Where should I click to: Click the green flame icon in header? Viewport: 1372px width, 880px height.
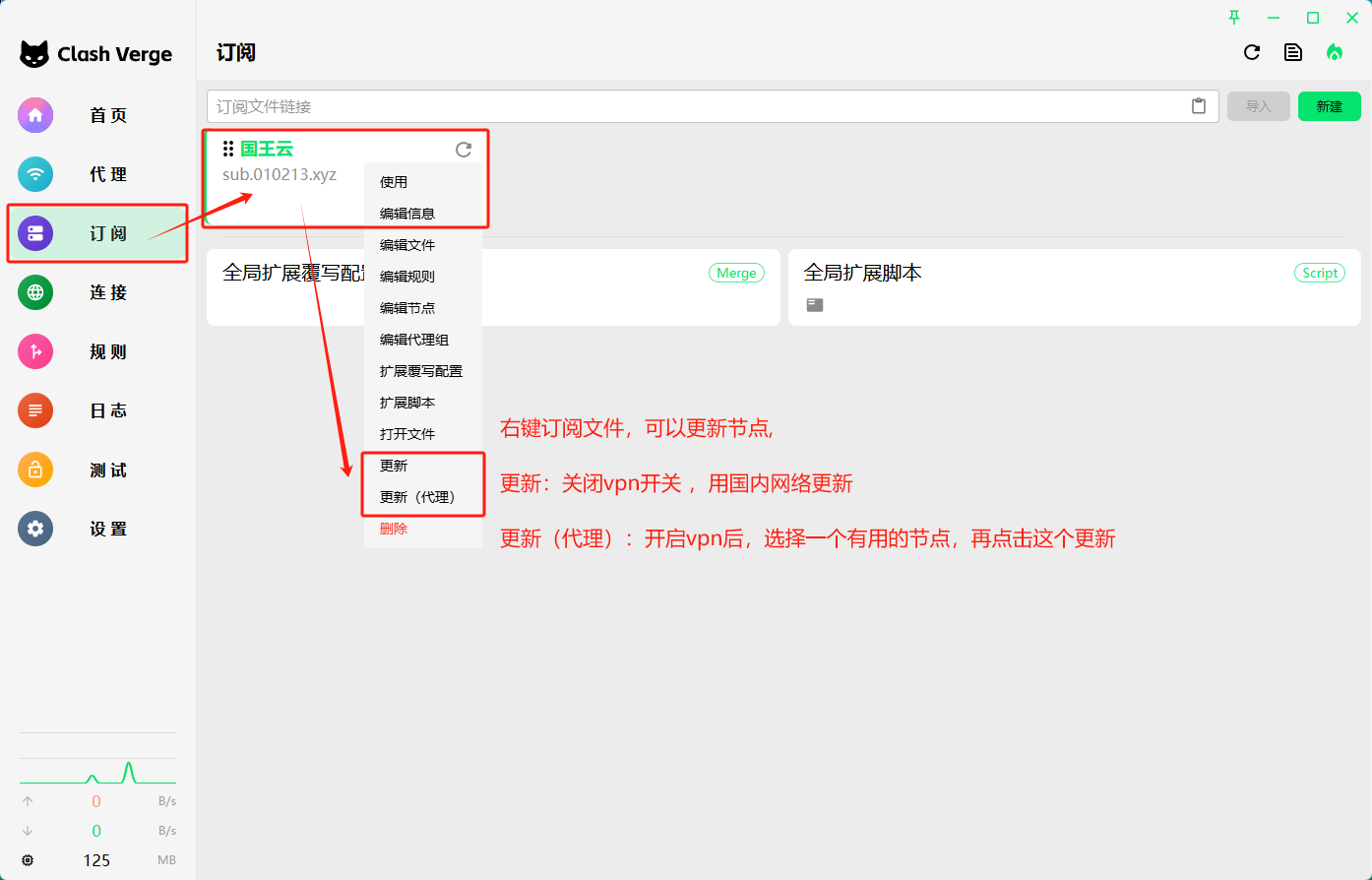[1335, 53]
